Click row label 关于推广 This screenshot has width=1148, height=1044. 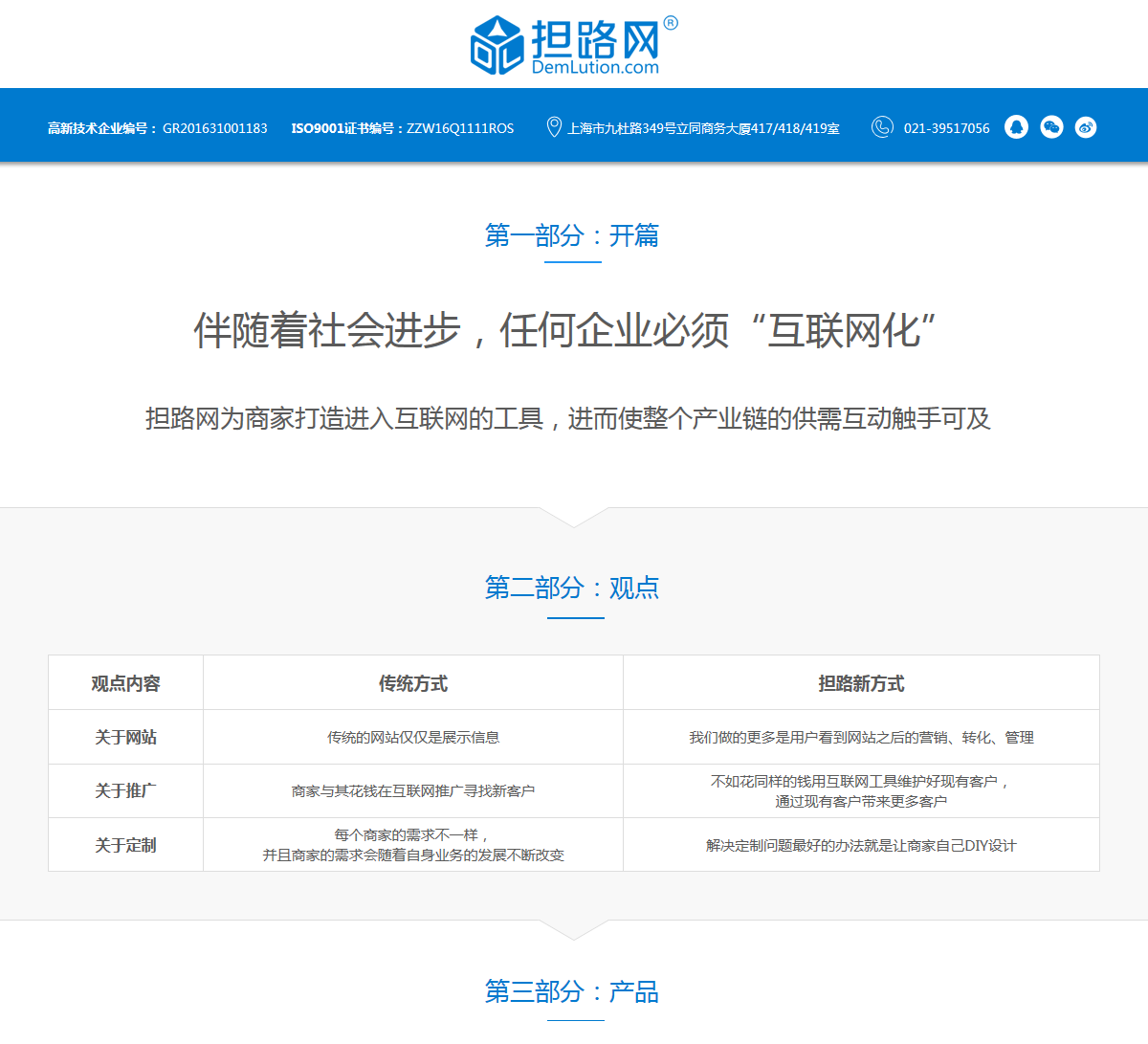125,790
